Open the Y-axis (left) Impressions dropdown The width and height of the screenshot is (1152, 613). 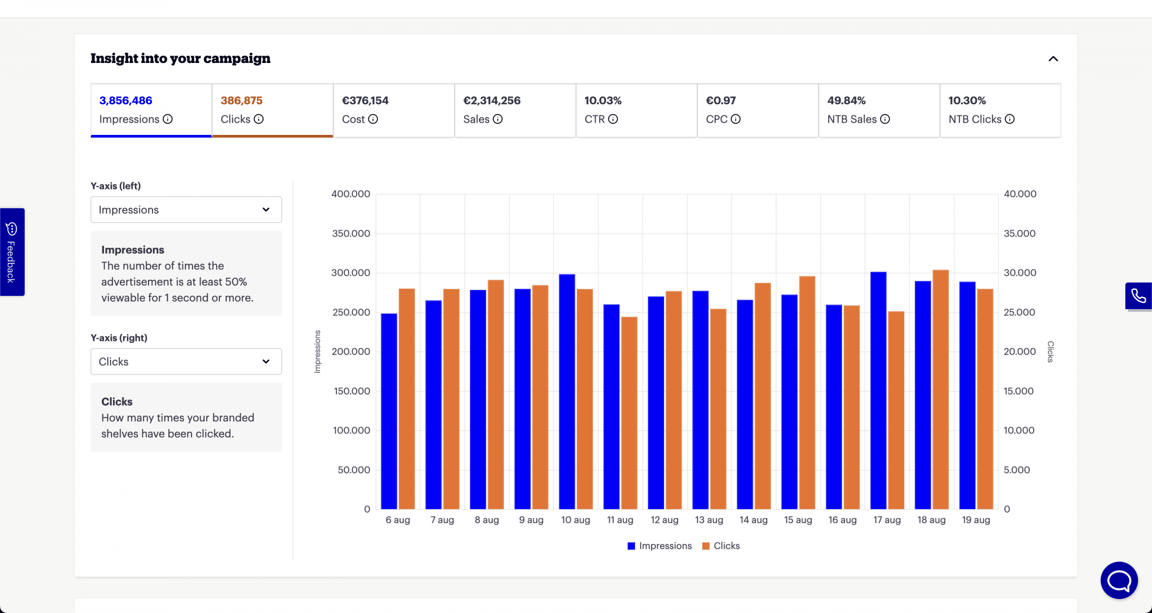(186, 210)
